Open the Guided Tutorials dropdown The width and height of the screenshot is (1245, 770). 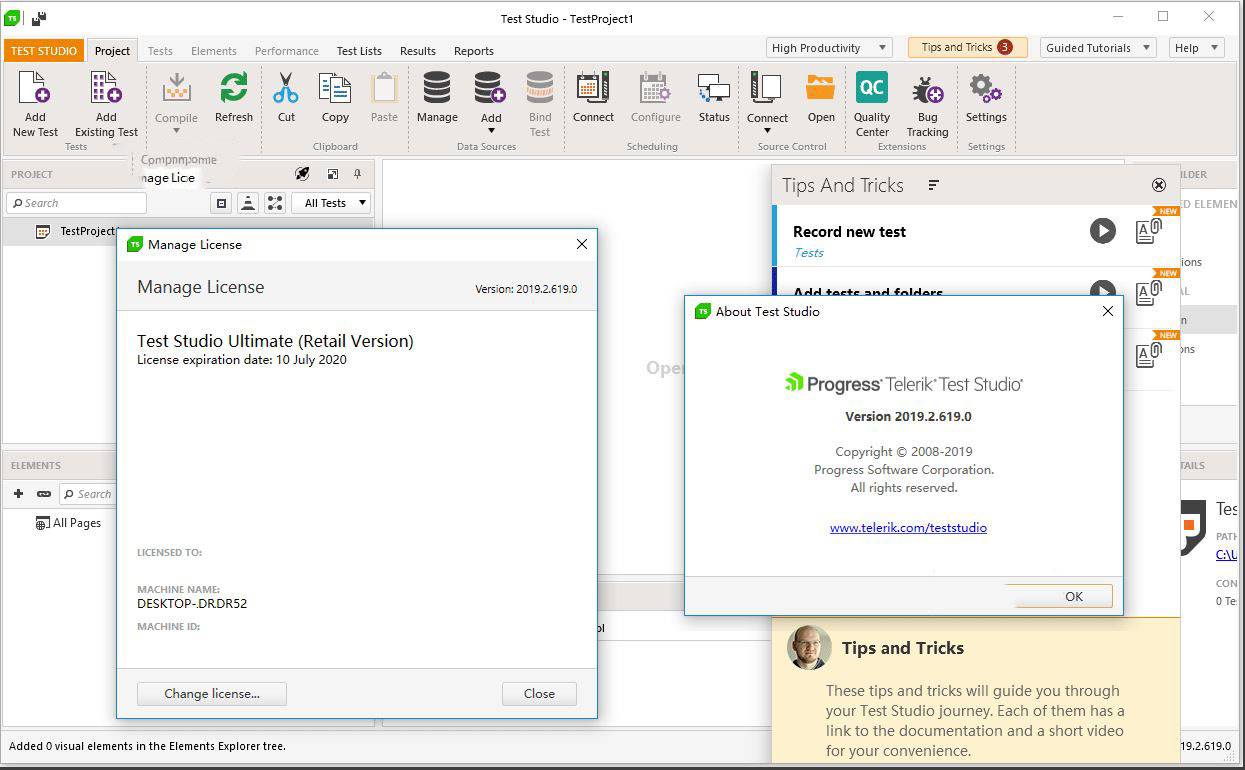[1097, 48]
